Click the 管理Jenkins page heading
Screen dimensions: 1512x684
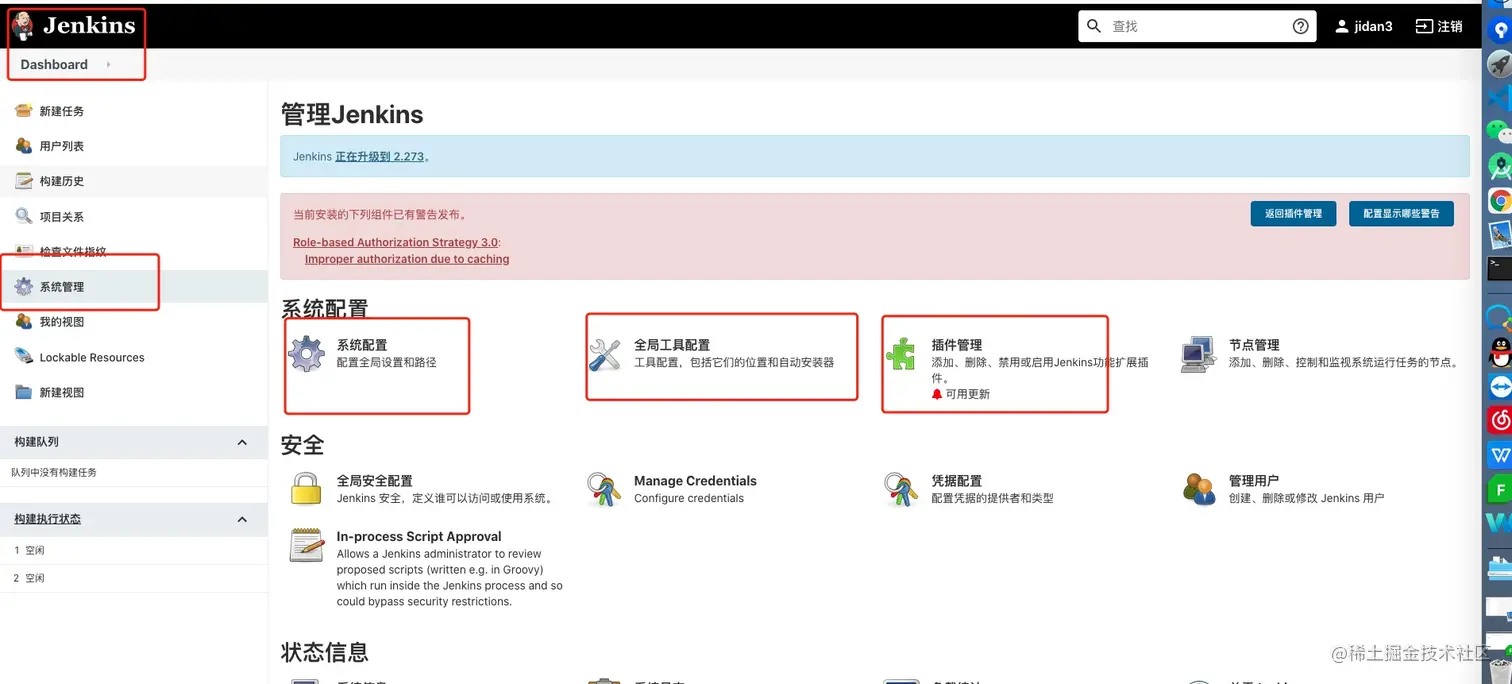352,114
